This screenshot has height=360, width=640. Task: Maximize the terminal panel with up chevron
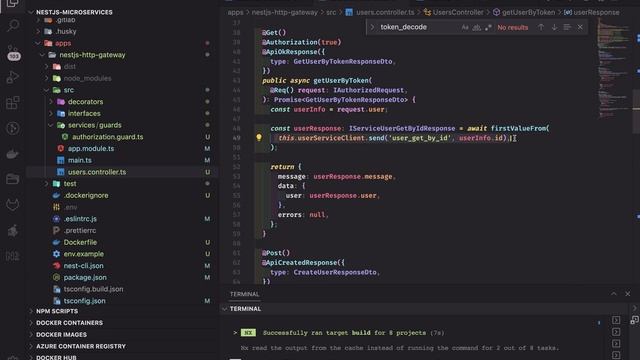(x=613, y=294)
